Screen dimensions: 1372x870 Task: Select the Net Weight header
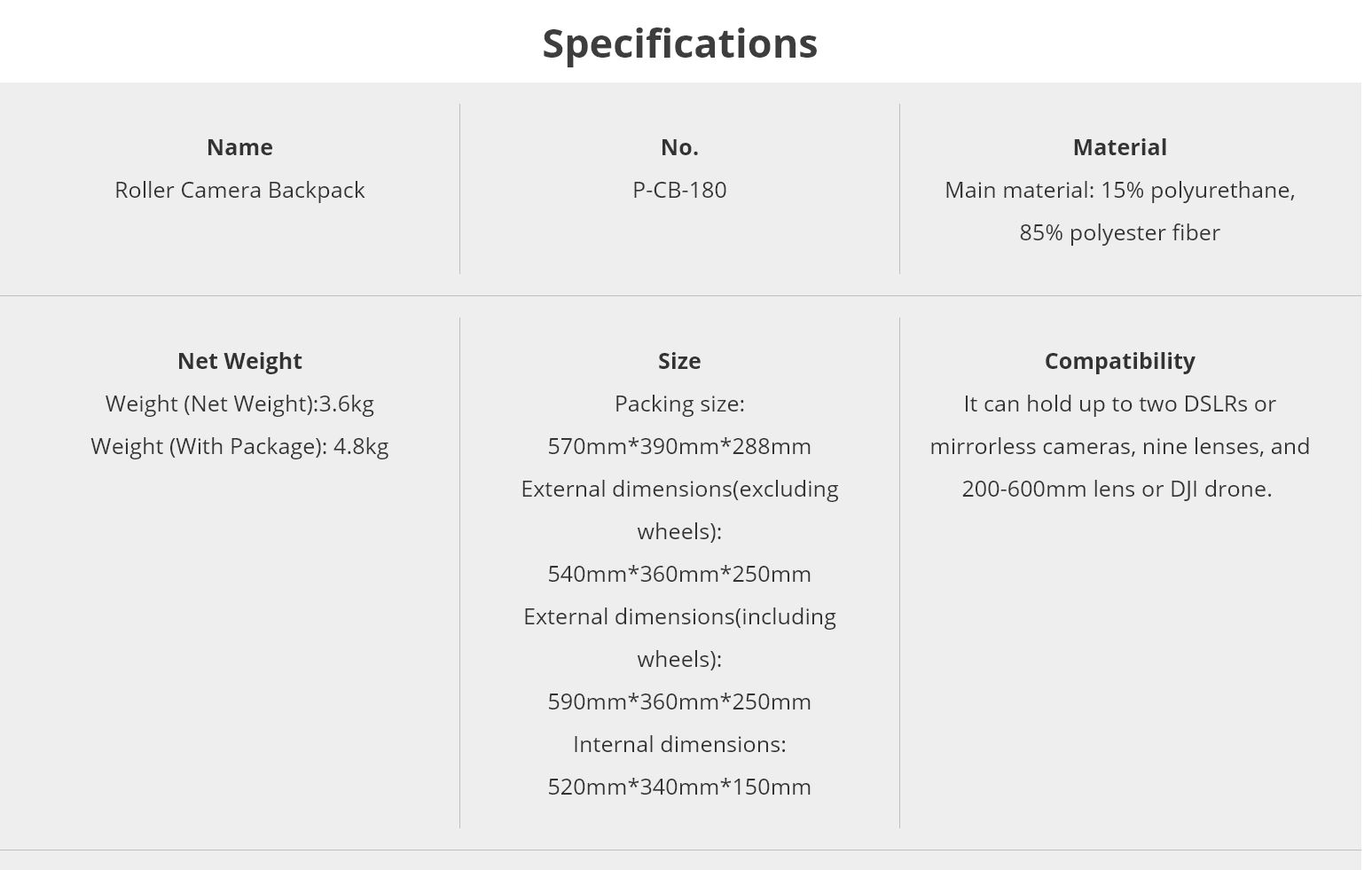pyautogui.click(x=239, y=361)
